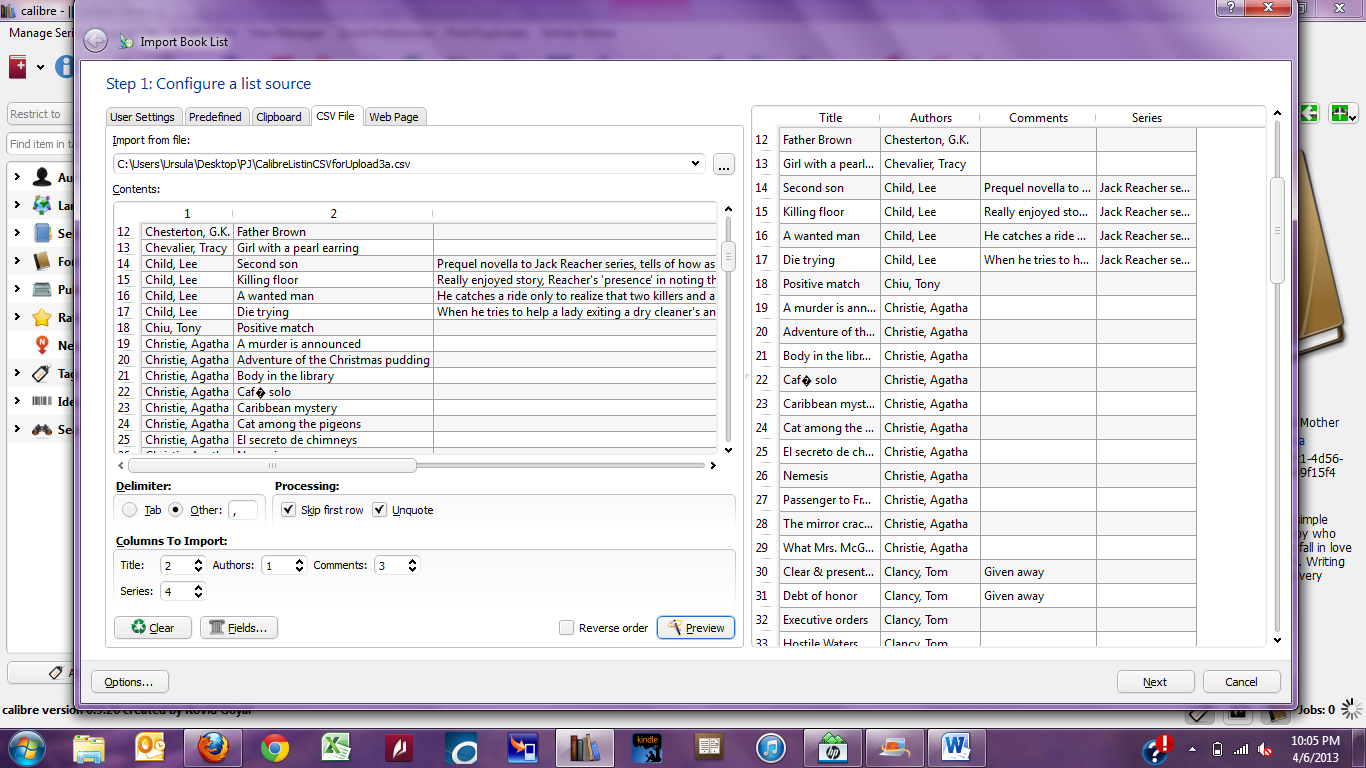Open Kindle app from the taskbar
The height and width of the screenshot is (768, 1366).
tap(648, 747)
